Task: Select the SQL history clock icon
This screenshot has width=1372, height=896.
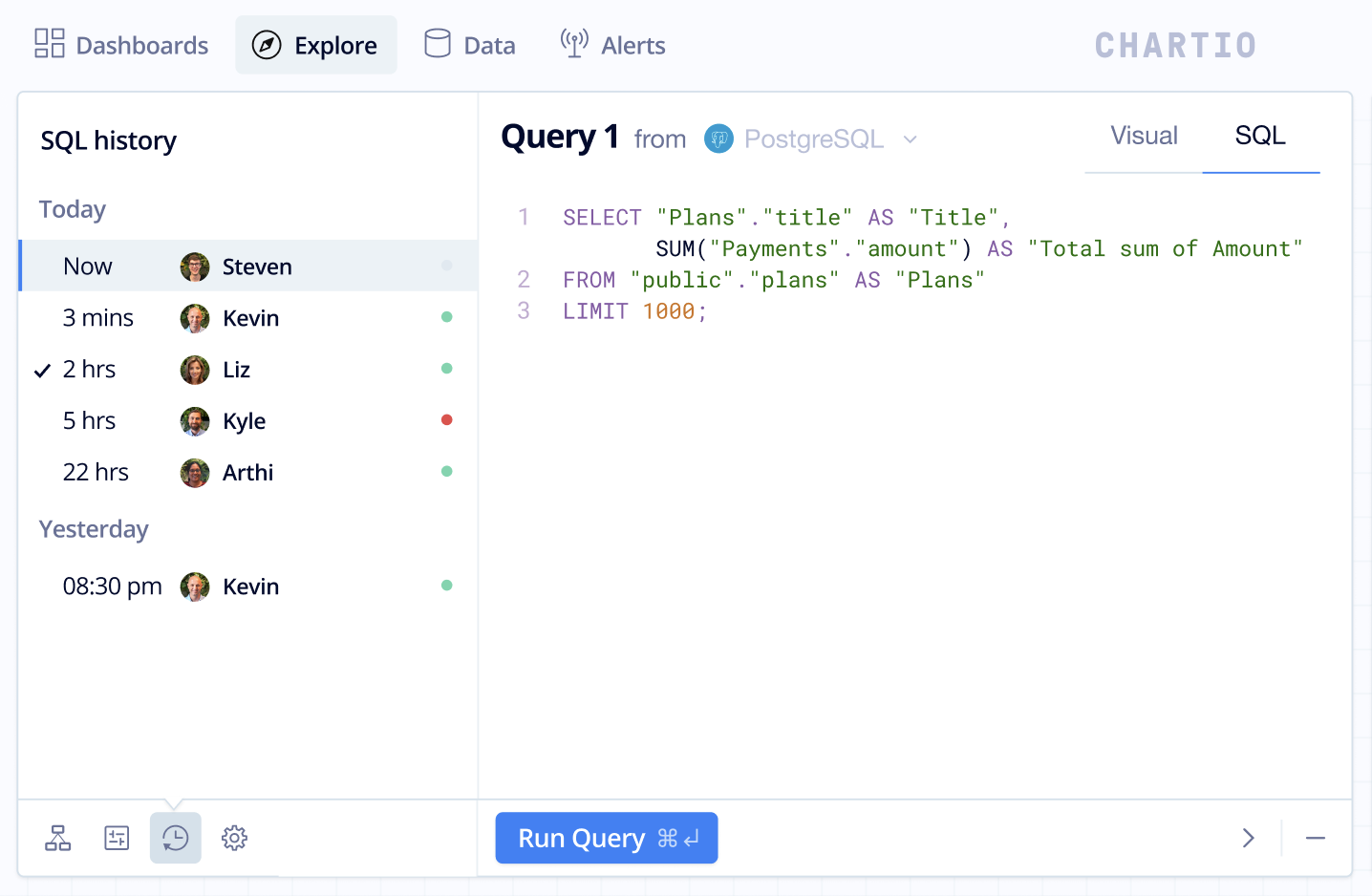Action: tap(176, 839)
